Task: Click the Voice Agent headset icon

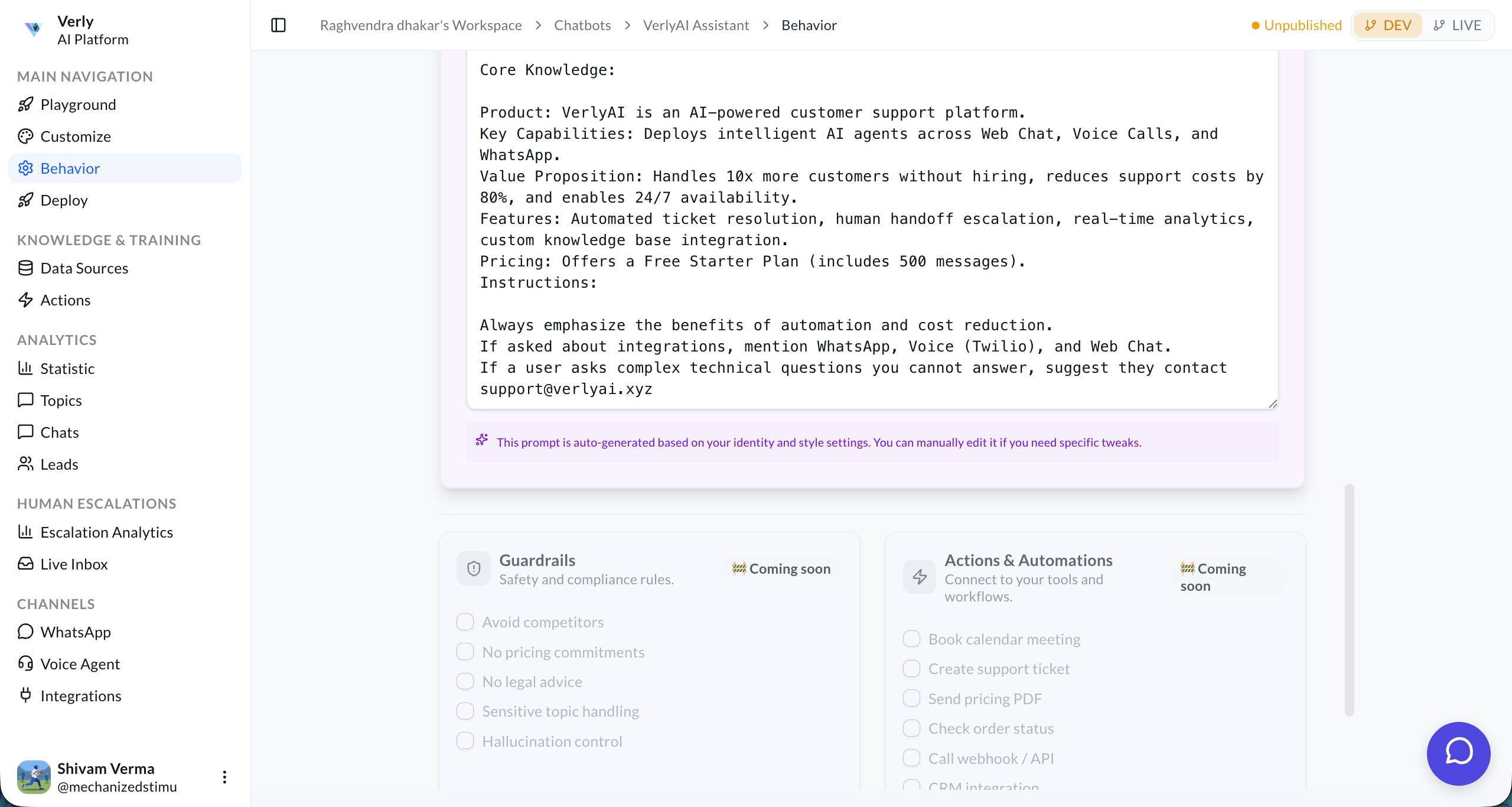Action: pyautogui.click(x=25, y=663)
